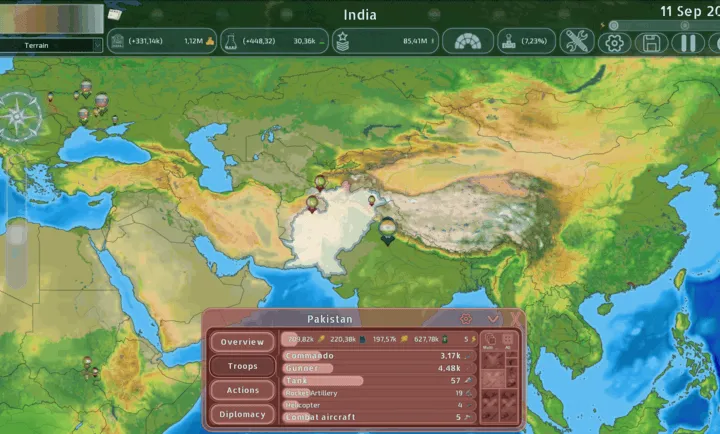Image resolution: width=720 pixels, height=434 pixels.
Task: Click the 197,57k stat value
Action: tap(385, 339)
